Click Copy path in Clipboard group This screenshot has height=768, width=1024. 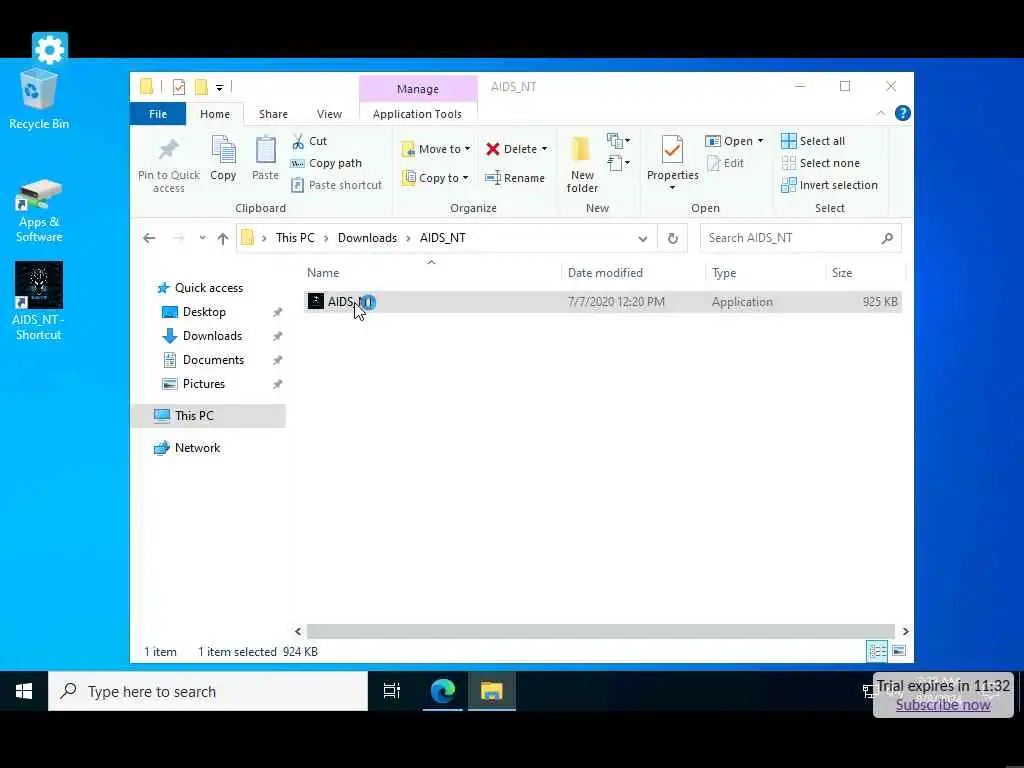point(327,163)
